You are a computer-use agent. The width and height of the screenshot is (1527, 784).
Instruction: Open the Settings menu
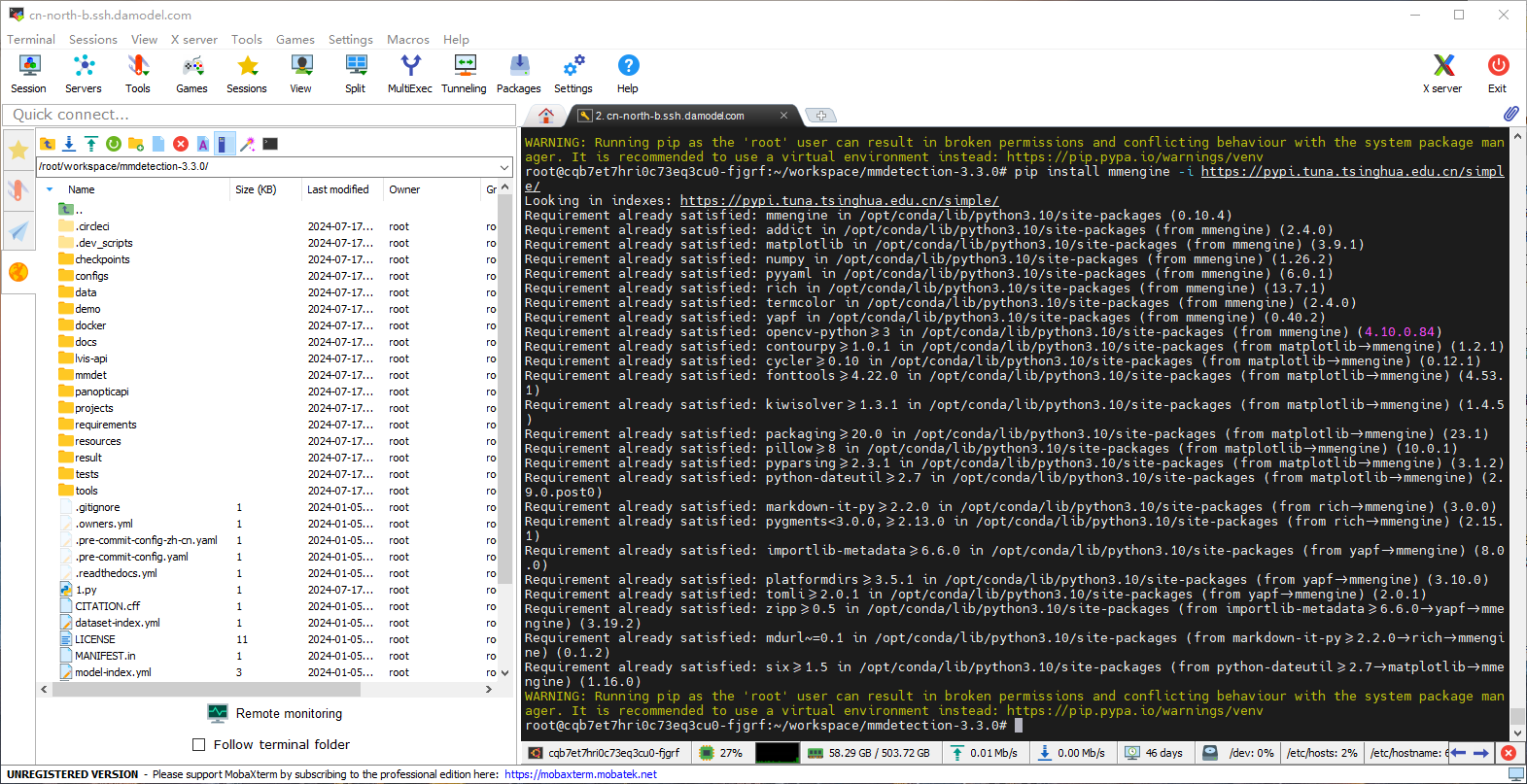click(x=351, y=40)
